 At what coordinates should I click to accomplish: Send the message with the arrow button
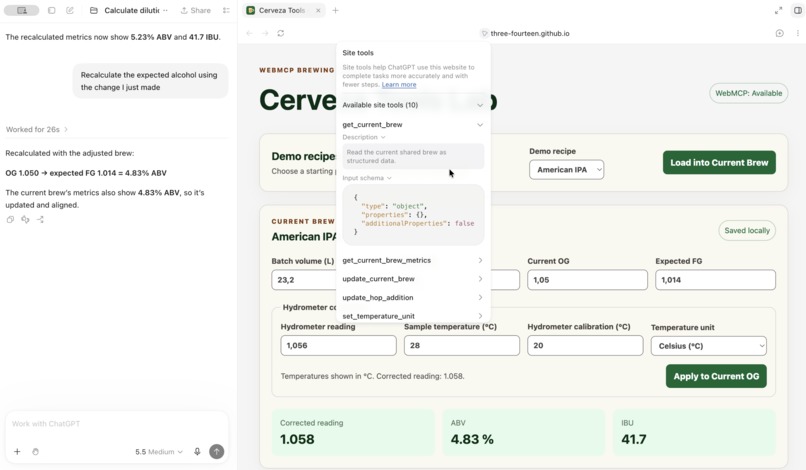[216, 451]
